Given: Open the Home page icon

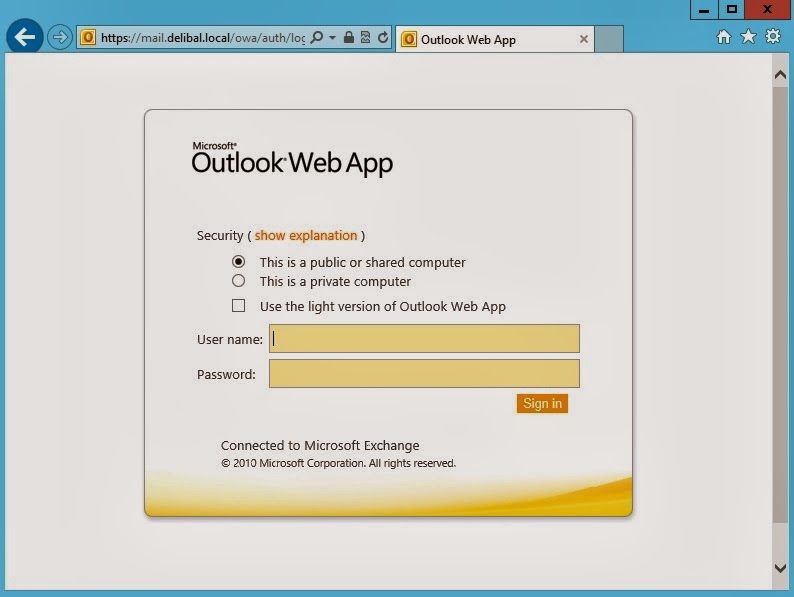Looking at the screenshot, I should pyautogui.click(x=724, y=37).
